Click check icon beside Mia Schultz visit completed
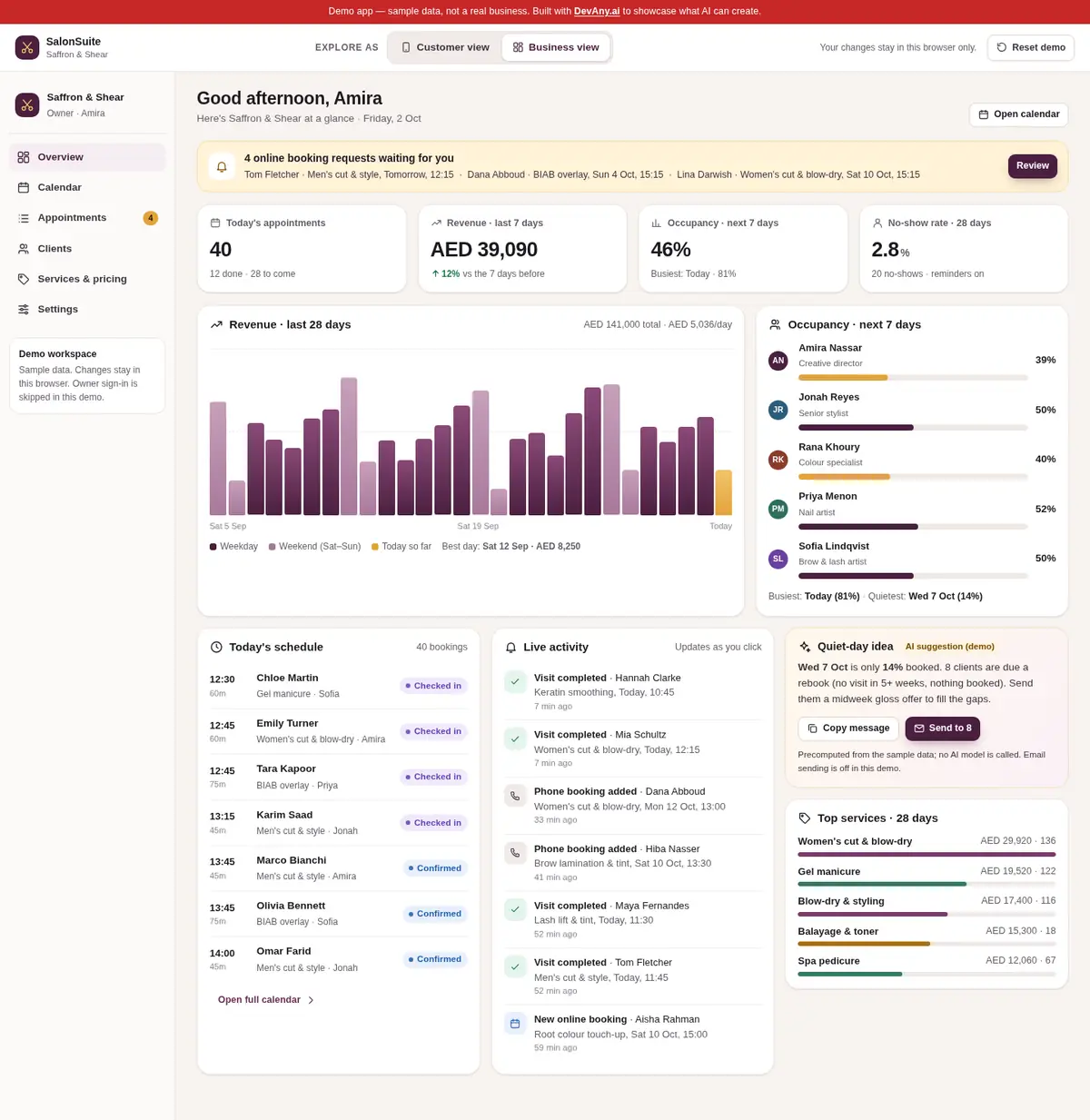The image size is (1090, 1120). tap(515, 739)
